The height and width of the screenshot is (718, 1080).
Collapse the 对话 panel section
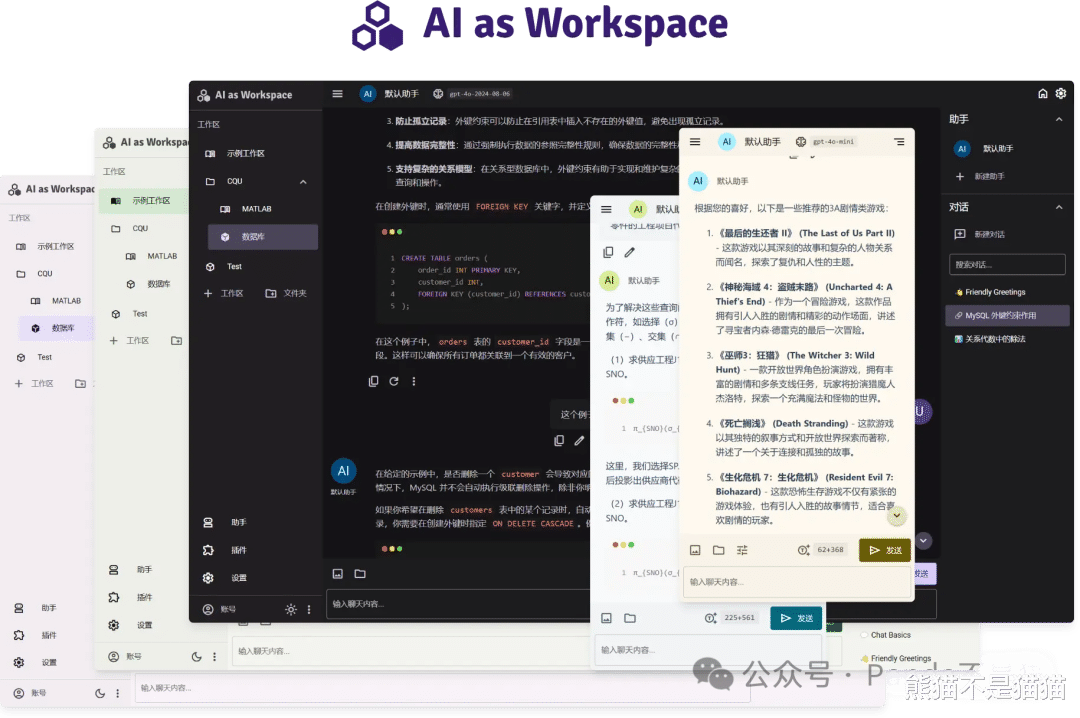(1059, 207)
